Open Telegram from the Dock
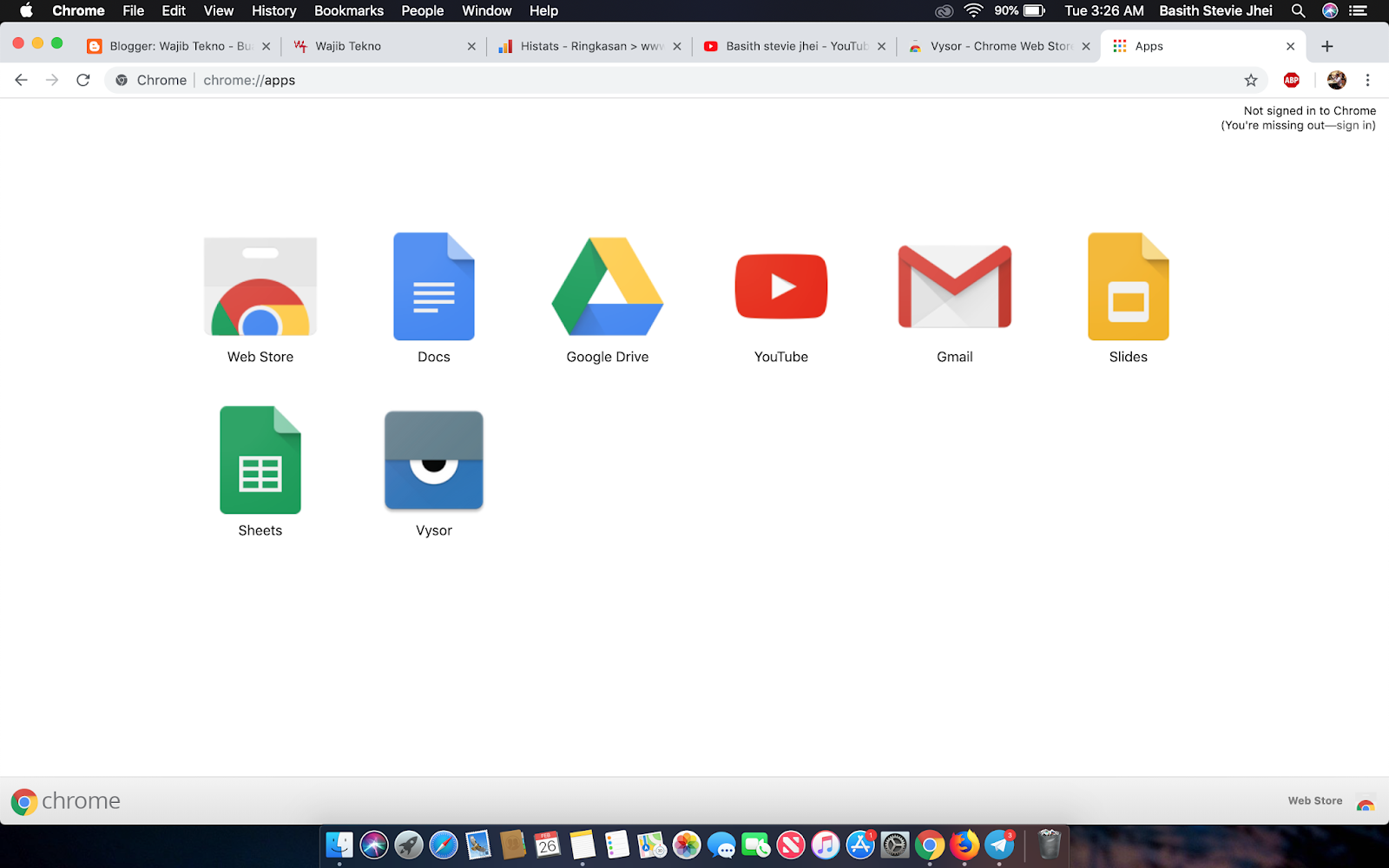 [x=999, y=845]
